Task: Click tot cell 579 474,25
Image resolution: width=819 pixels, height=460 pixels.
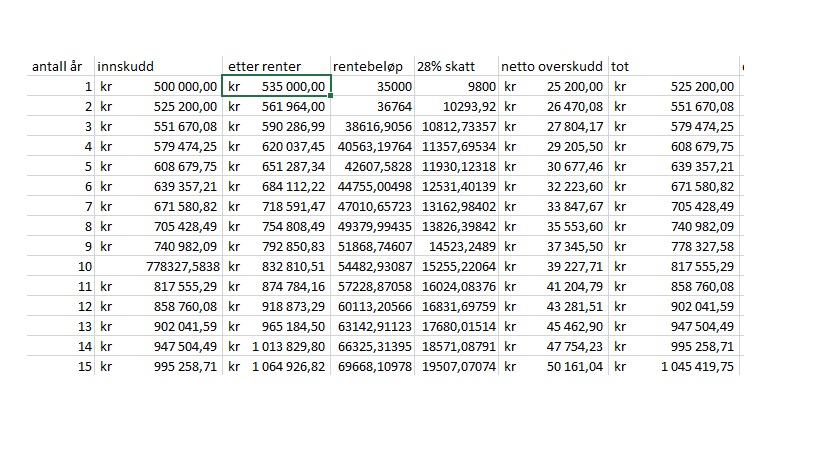Action: tap(674, 126)
